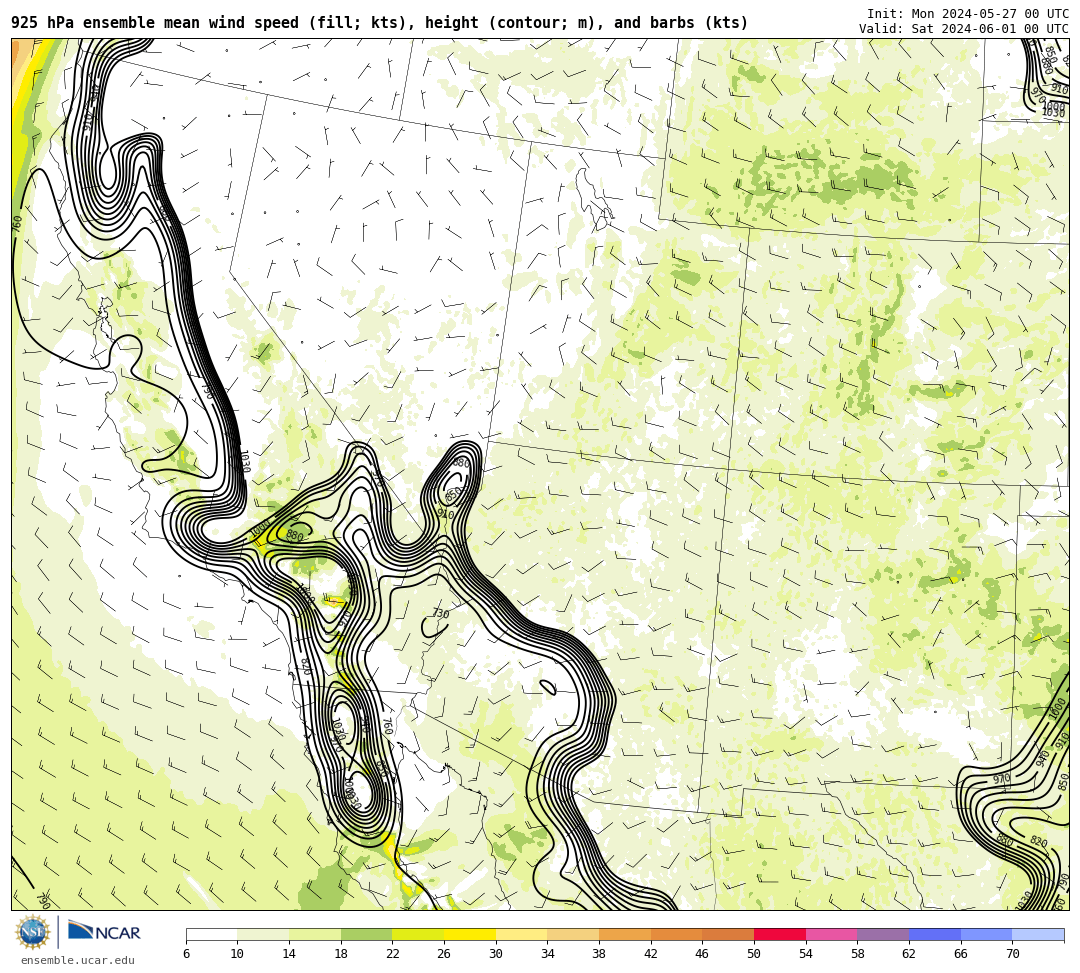The width and height of the screenshot is (1080, 973).
Task: Click the colorbar tick label 10
Action: (x=238, y=954)
